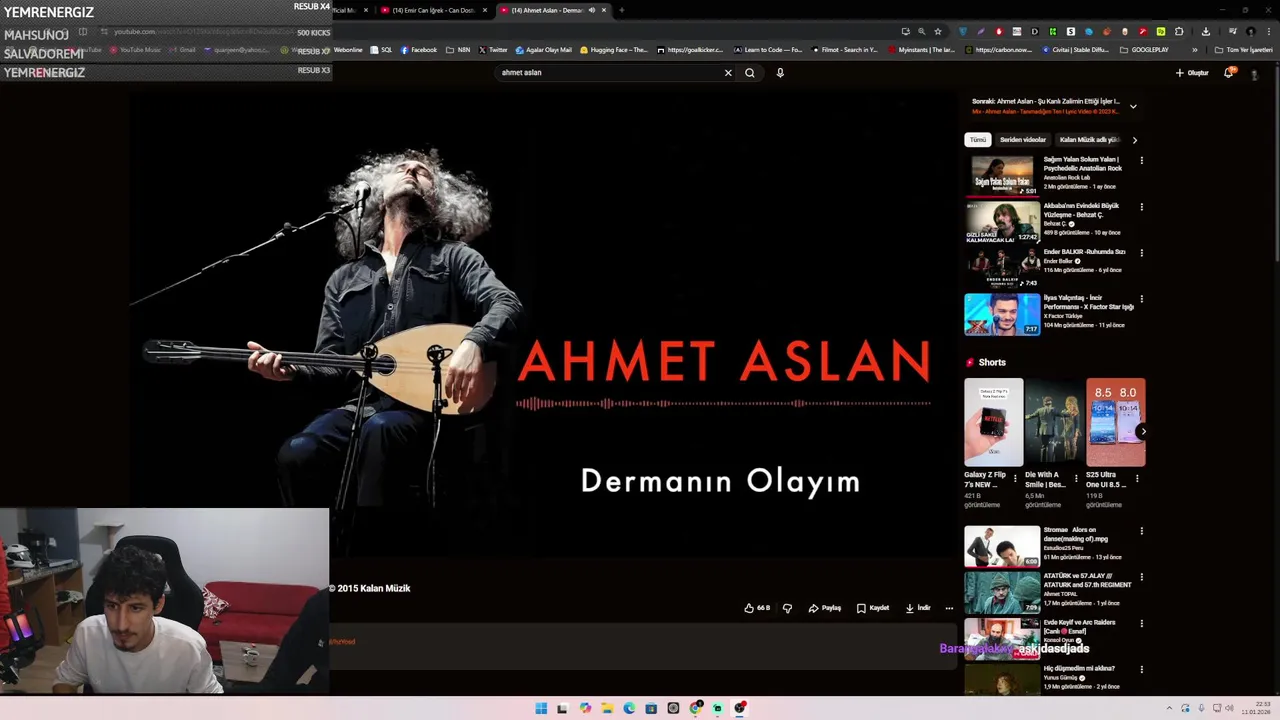This screenshot has height=720, width=1280.
Task: Open Sağım Yalan Solum Yalan video thumbnail
Action: click(1002, 176)
